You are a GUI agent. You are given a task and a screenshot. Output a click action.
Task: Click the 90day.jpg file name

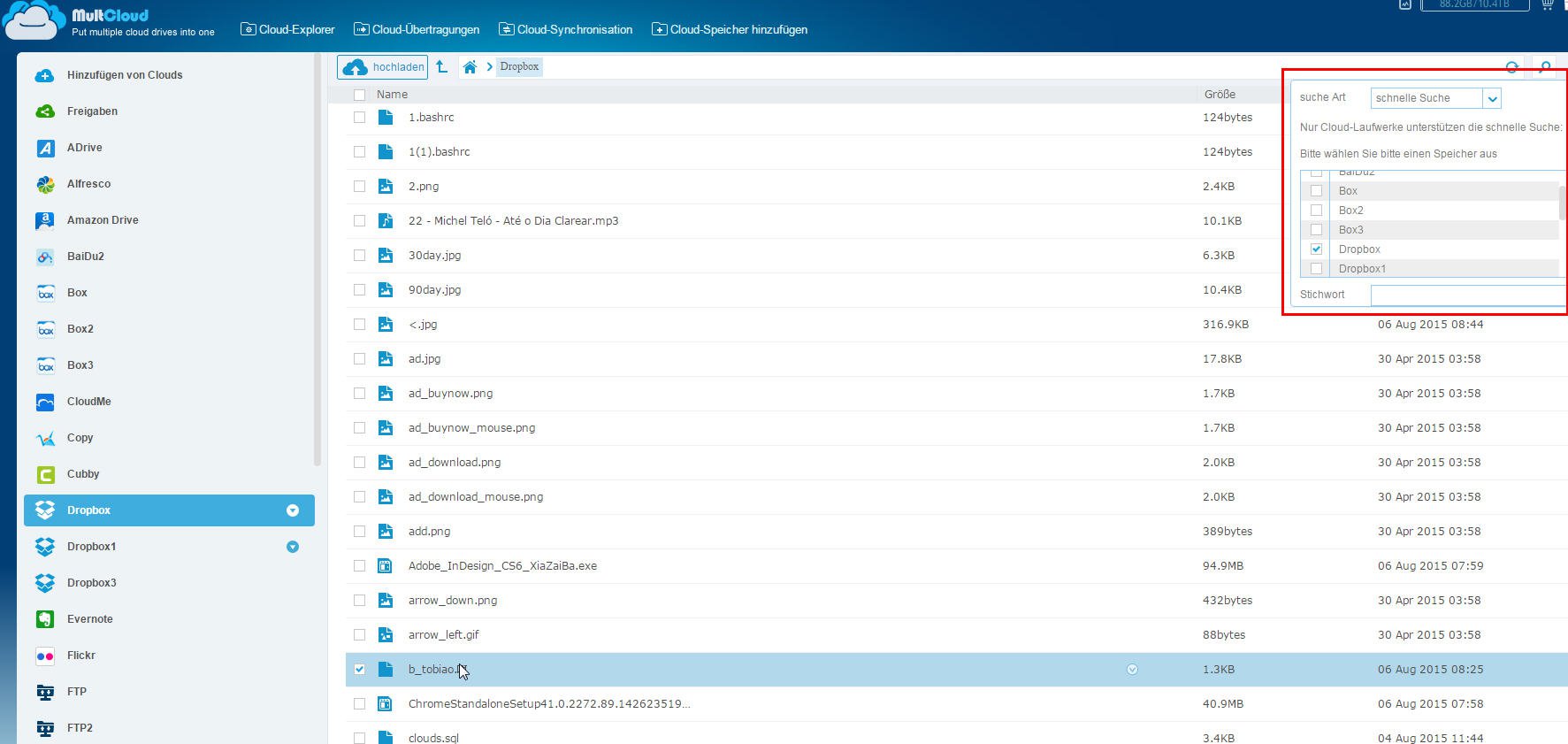434,289
